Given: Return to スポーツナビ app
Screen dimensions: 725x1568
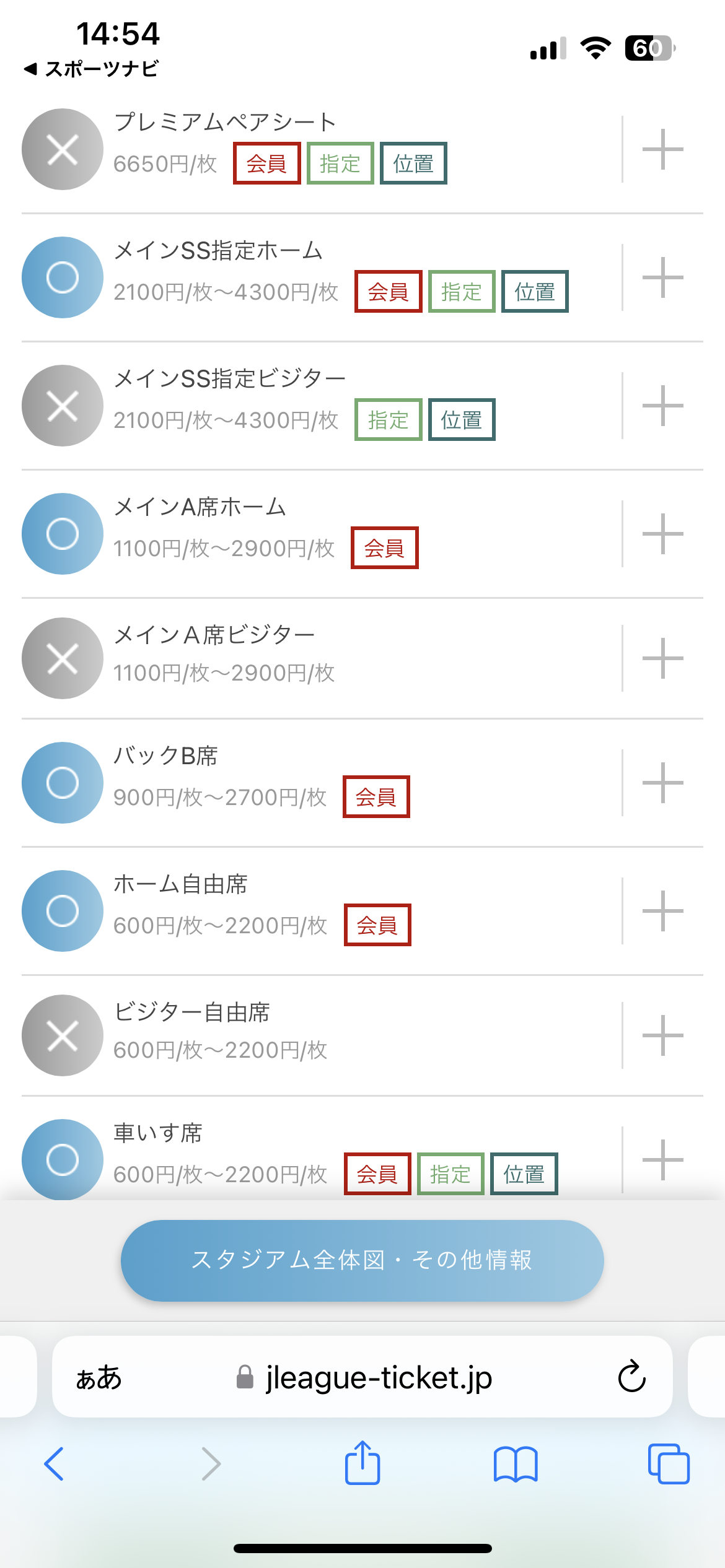Looking at the screenshot, I should click(92, 69).
